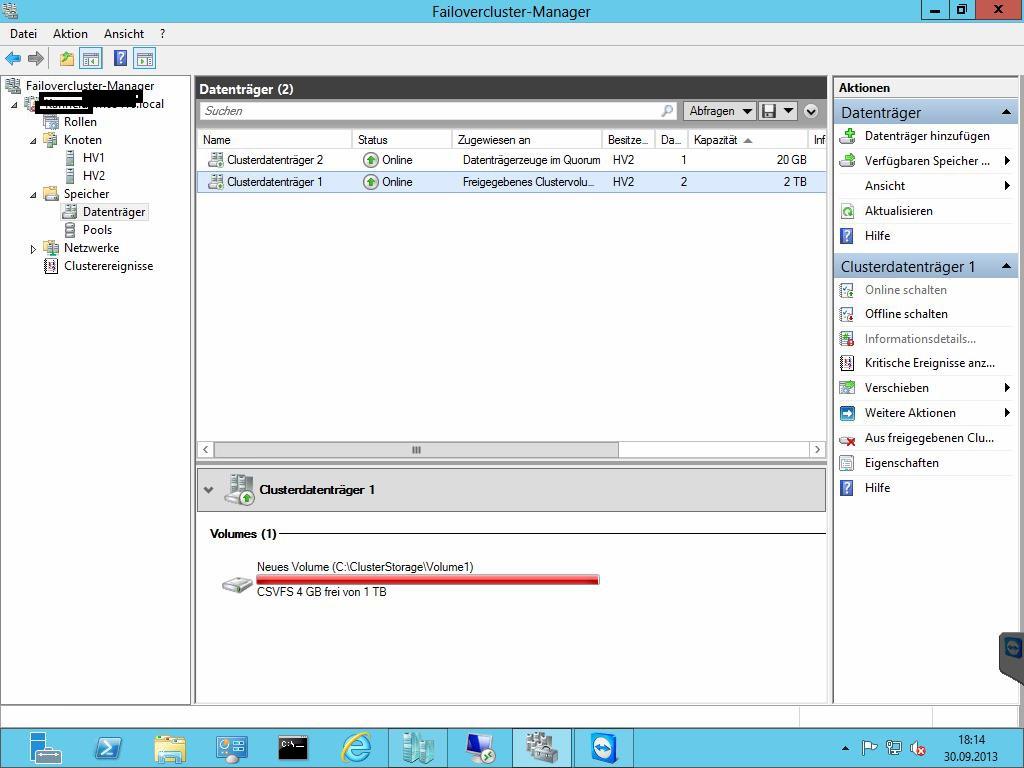Collapse the Datenträger actions section
Viewport: 1024px width, 768px height.
point(1006,112)
